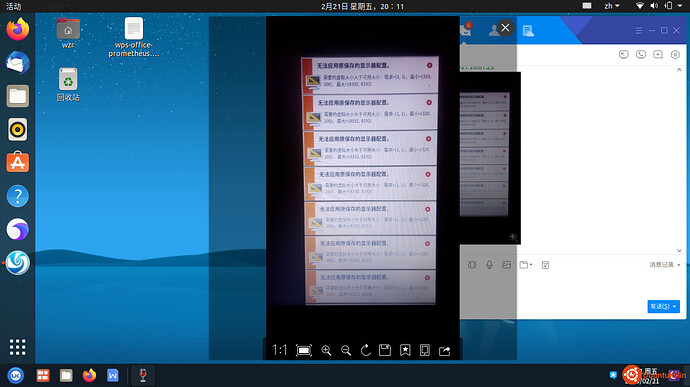Open Help from the dock
Screen dimensions: 690x387
18,196
